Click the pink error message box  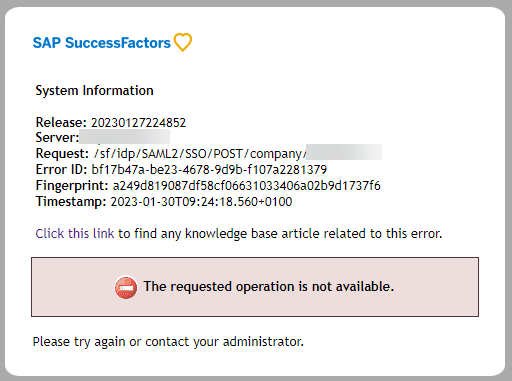[255, 287]
